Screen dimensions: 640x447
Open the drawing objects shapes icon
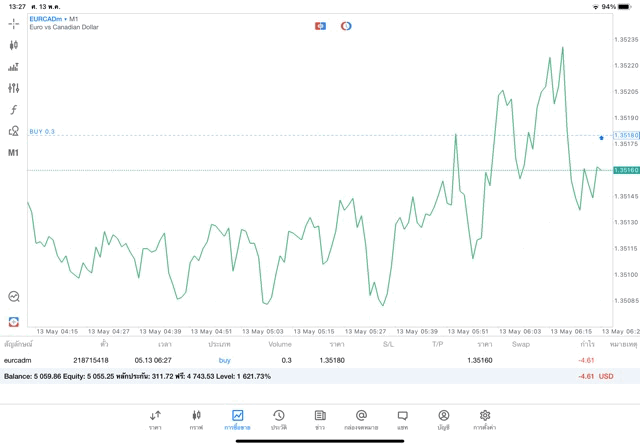tap(14, 131)
